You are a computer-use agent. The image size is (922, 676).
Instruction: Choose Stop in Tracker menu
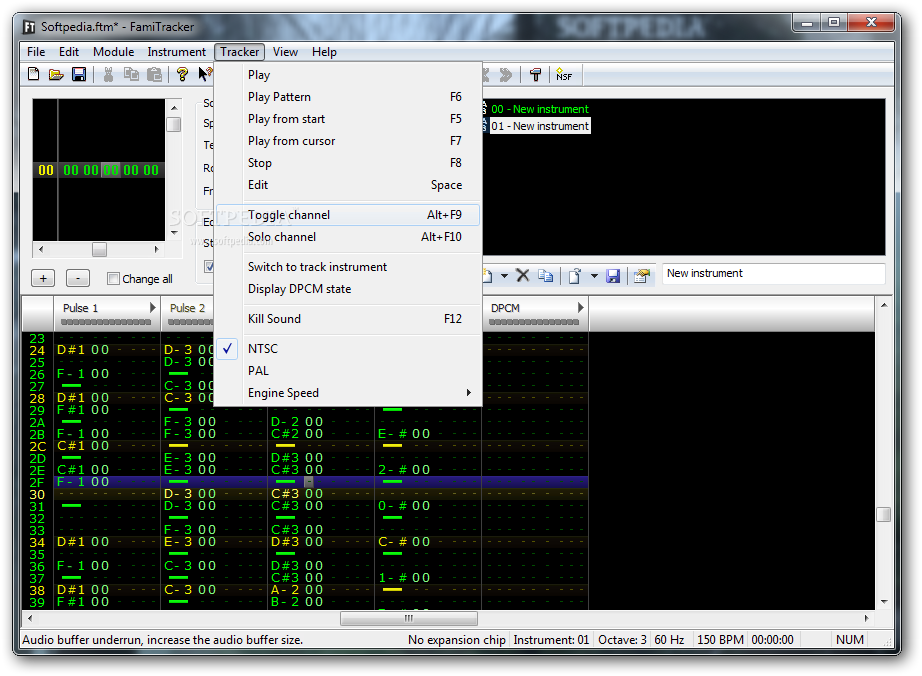click(x=348, y=163)
